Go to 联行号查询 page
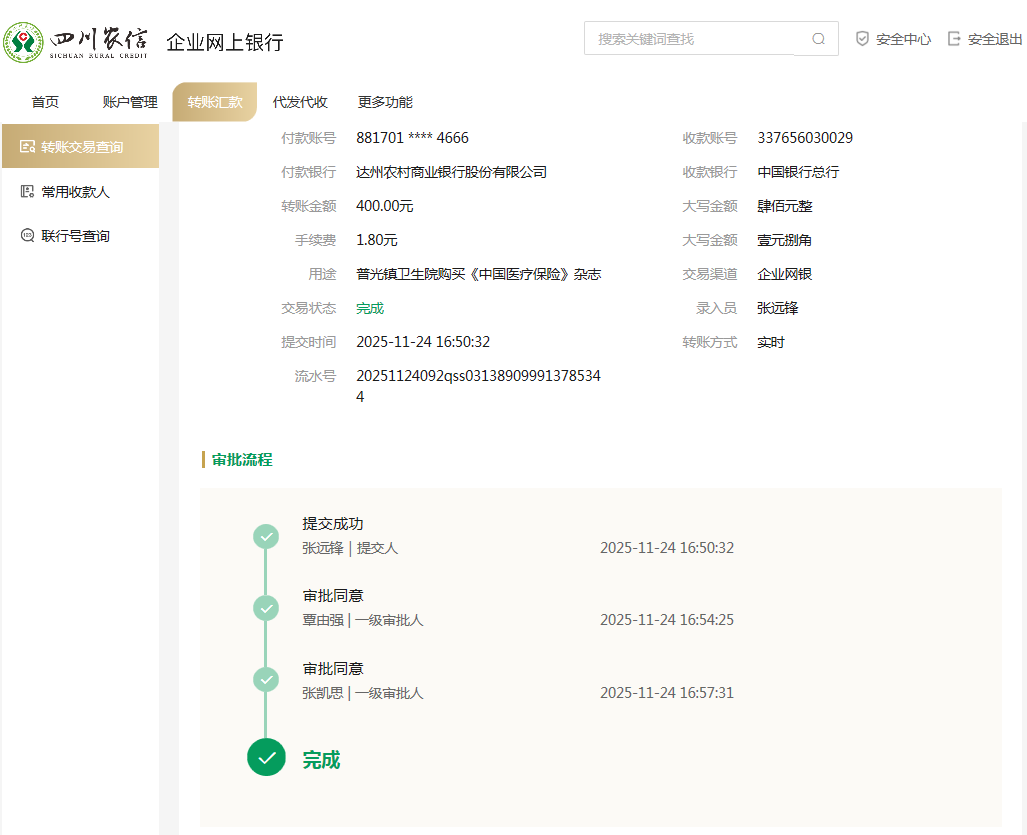This screenshot has width=1027, height=835. pyautogui.click(x=76, y=236)
